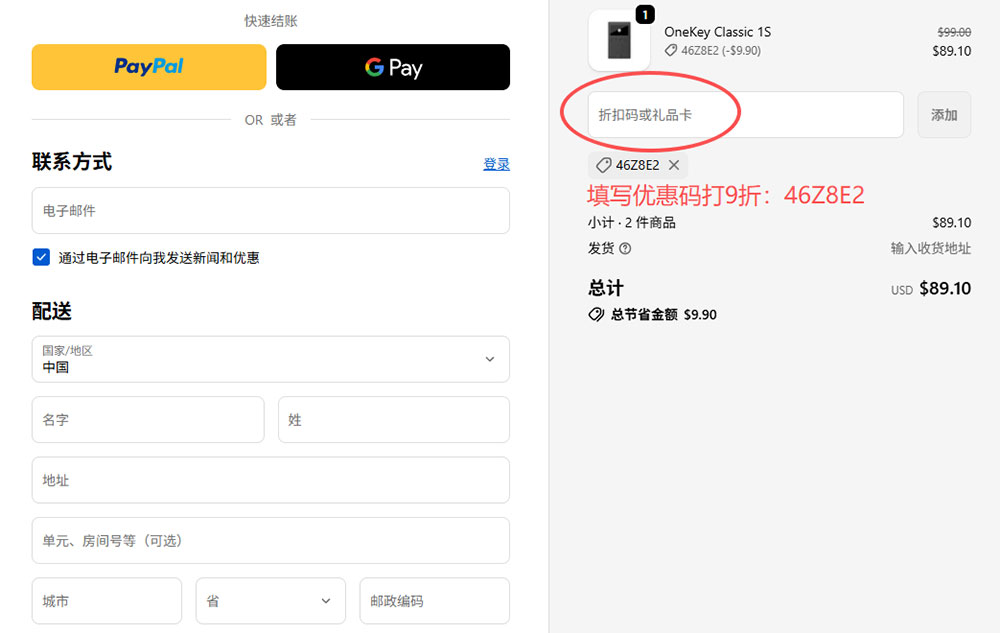Image resolution: width=1000 pixels, height=633 pixels.
Task: Uncheck the email news and offers checkbox
Action: [x=41, y=257]
